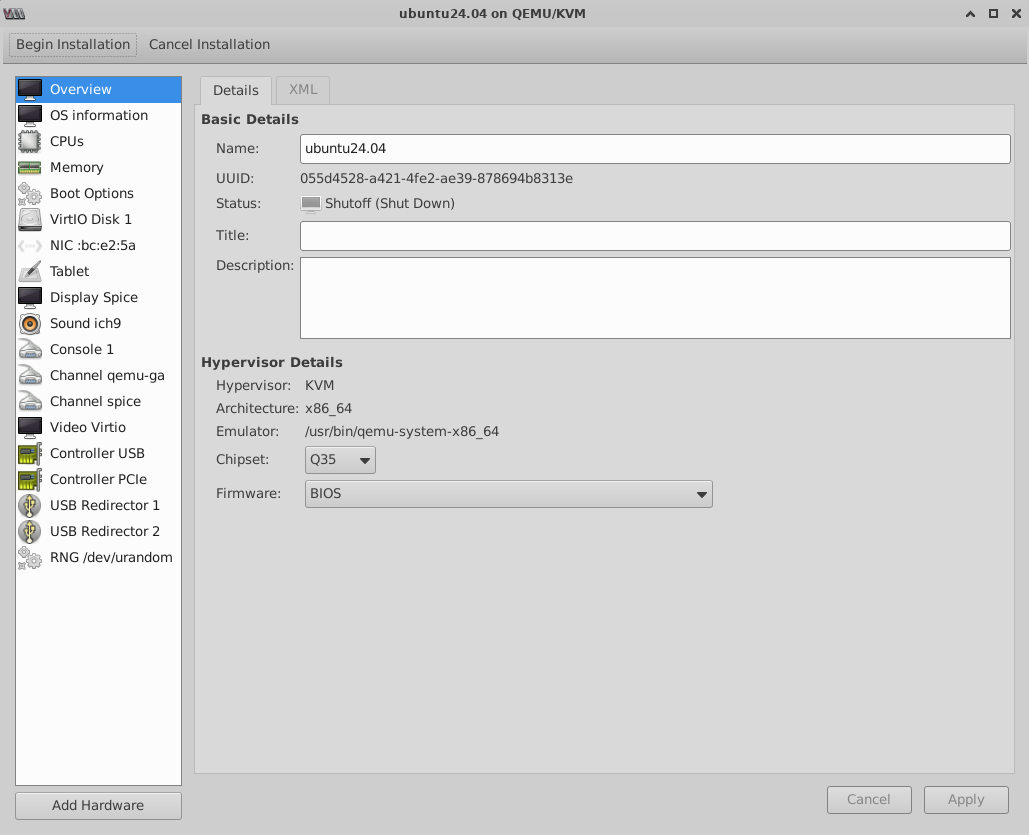Click the Add Hardware button
Screen dimensions: 1029x835
click(x=98, y=805)
